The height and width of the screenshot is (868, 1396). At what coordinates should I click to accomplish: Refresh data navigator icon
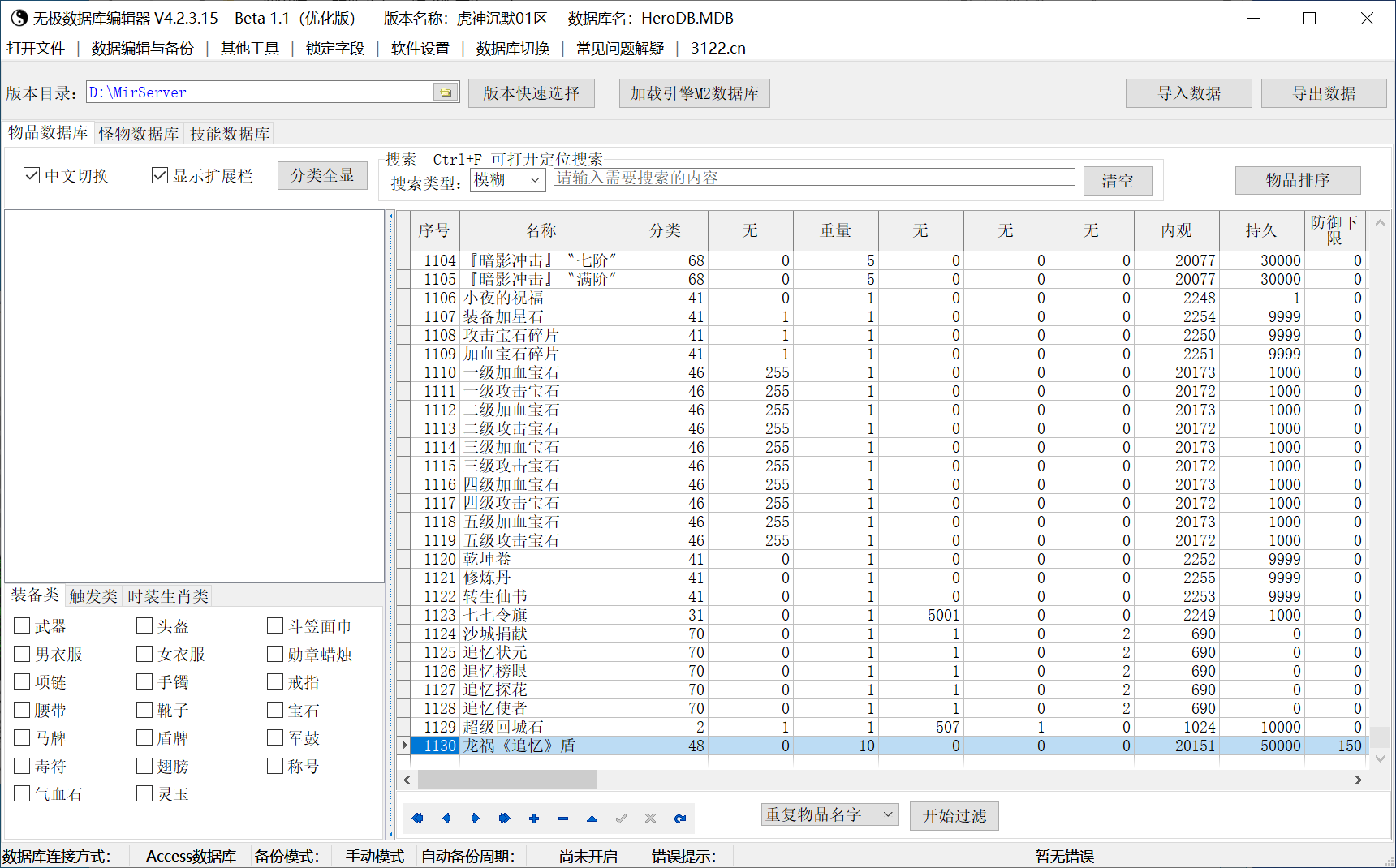680,819
